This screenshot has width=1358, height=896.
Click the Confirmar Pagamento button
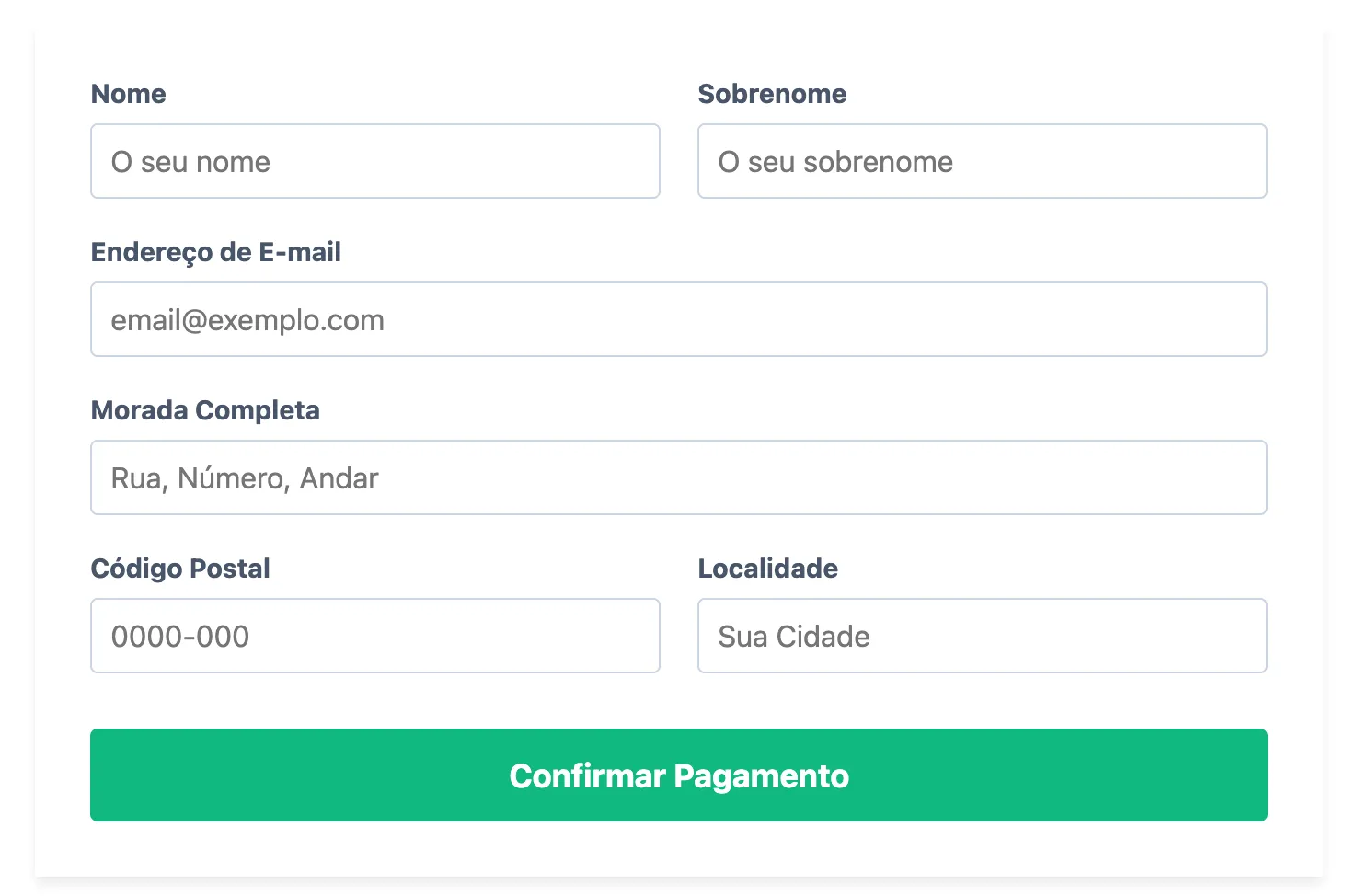[679, 775]
